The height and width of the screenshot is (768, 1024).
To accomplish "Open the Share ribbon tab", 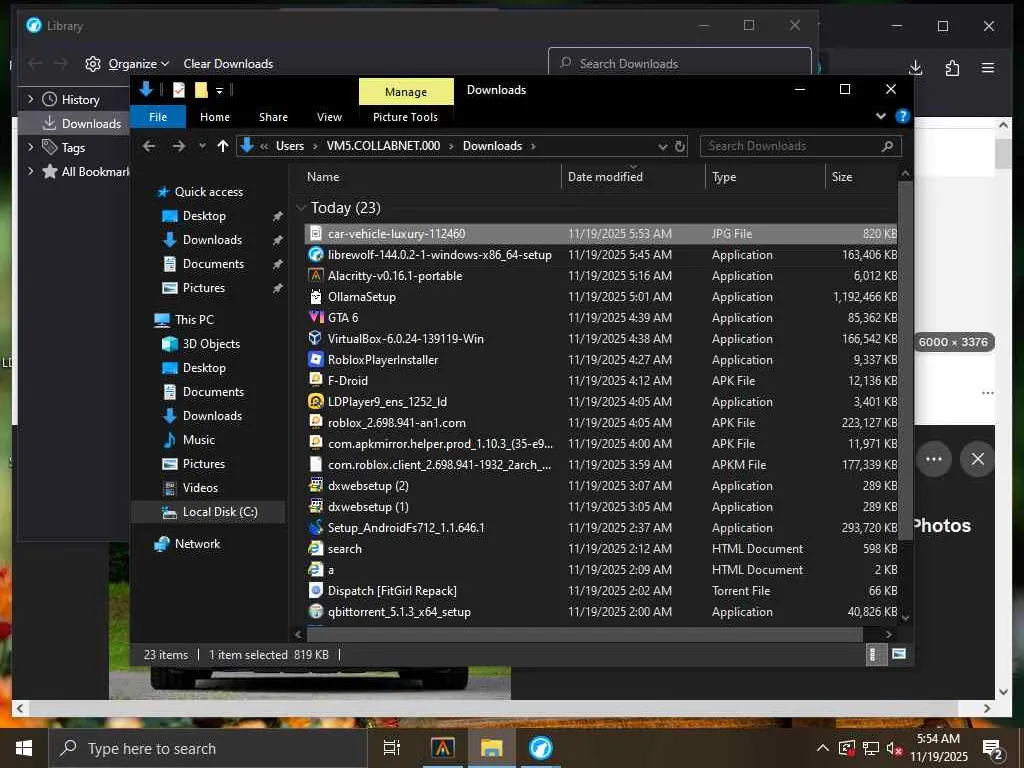I will point(273,117).
